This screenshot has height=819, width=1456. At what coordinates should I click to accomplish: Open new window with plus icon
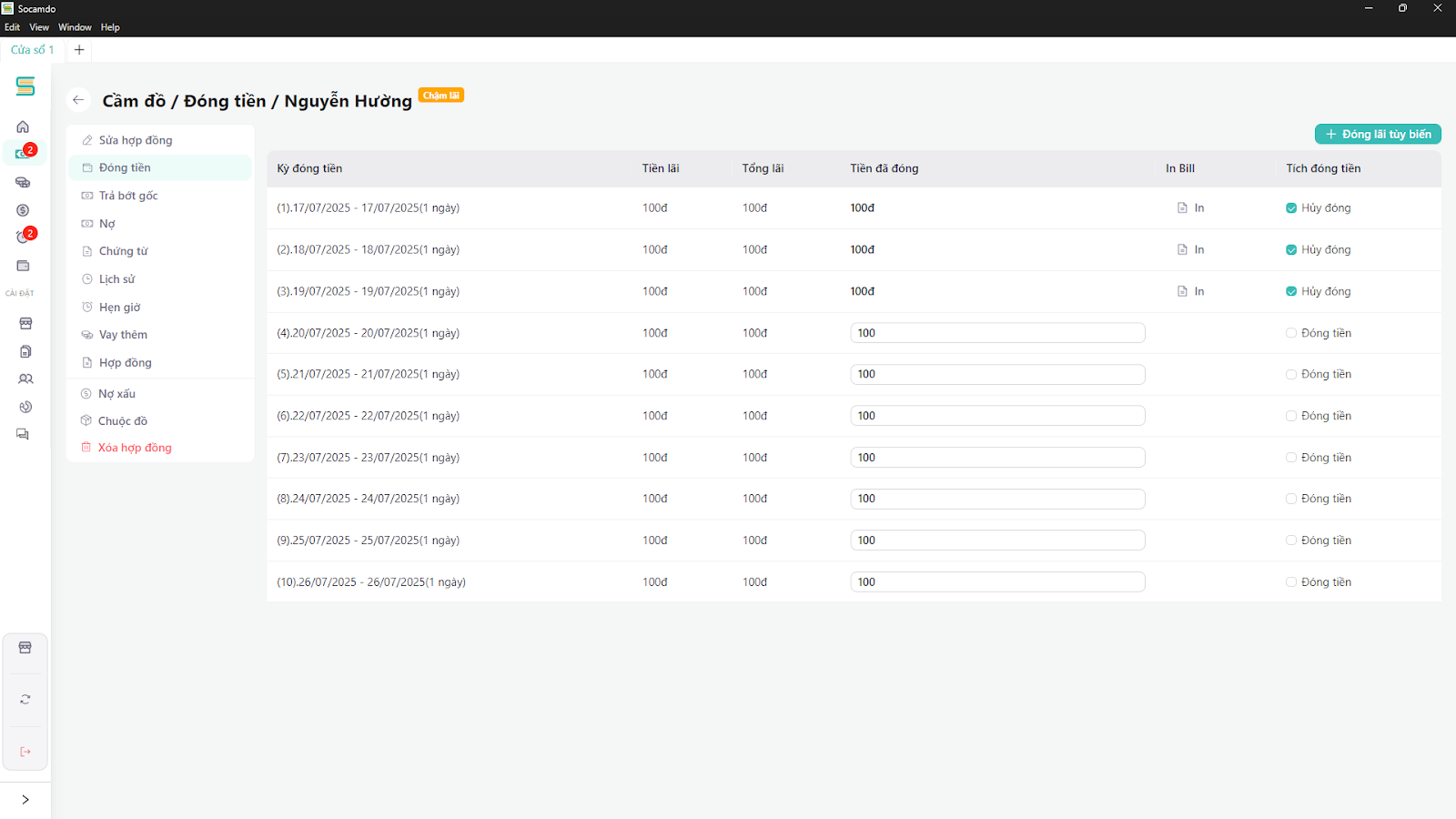pyautogui.click(x=79, y=50)
